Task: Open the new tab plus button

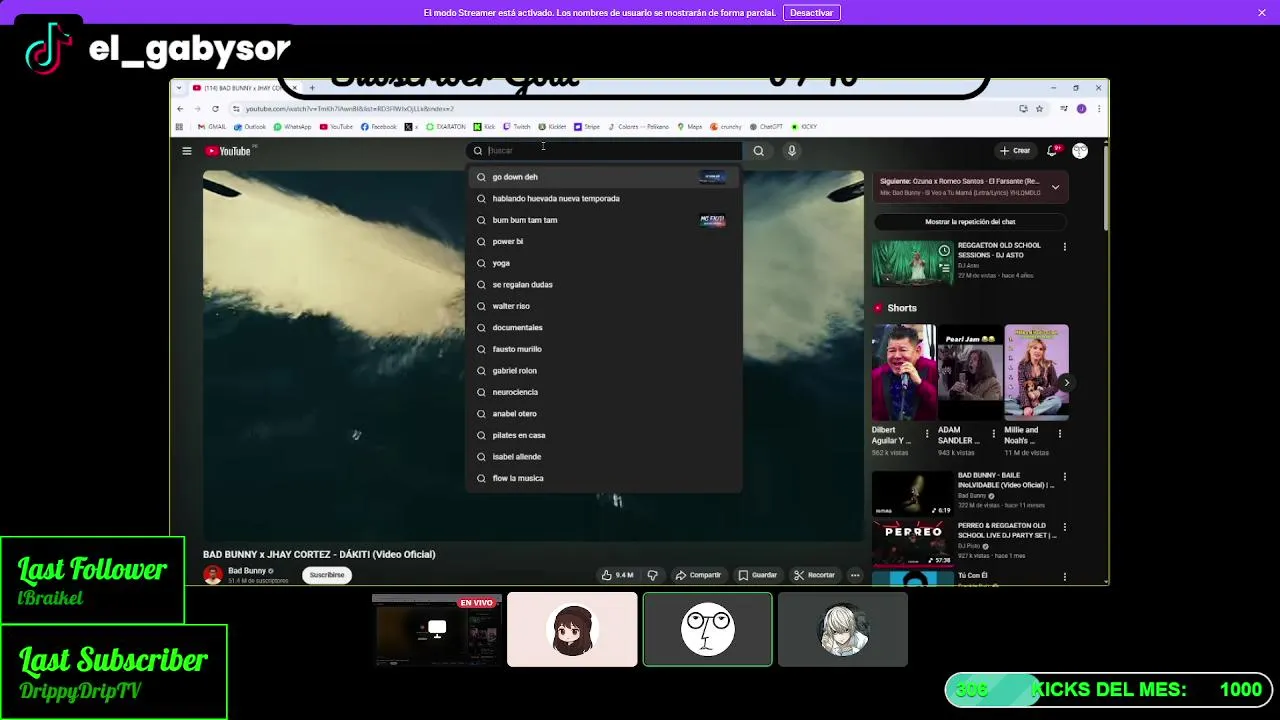Action: [312, 88]
